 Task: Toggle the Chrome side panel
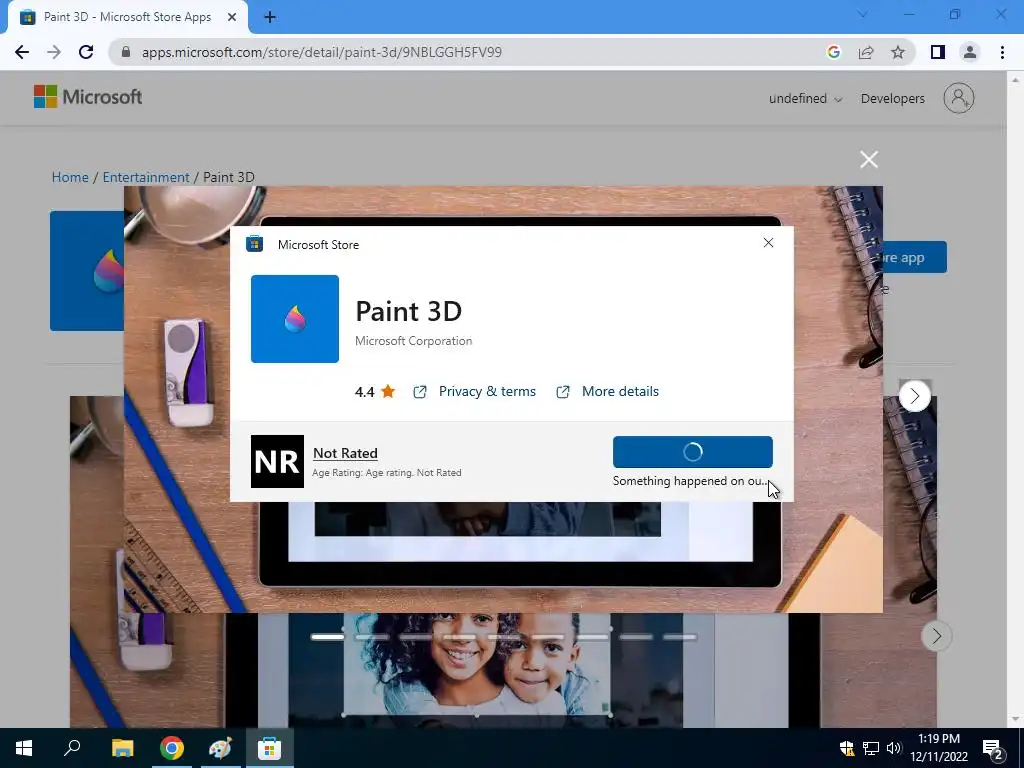coord(938,52)
